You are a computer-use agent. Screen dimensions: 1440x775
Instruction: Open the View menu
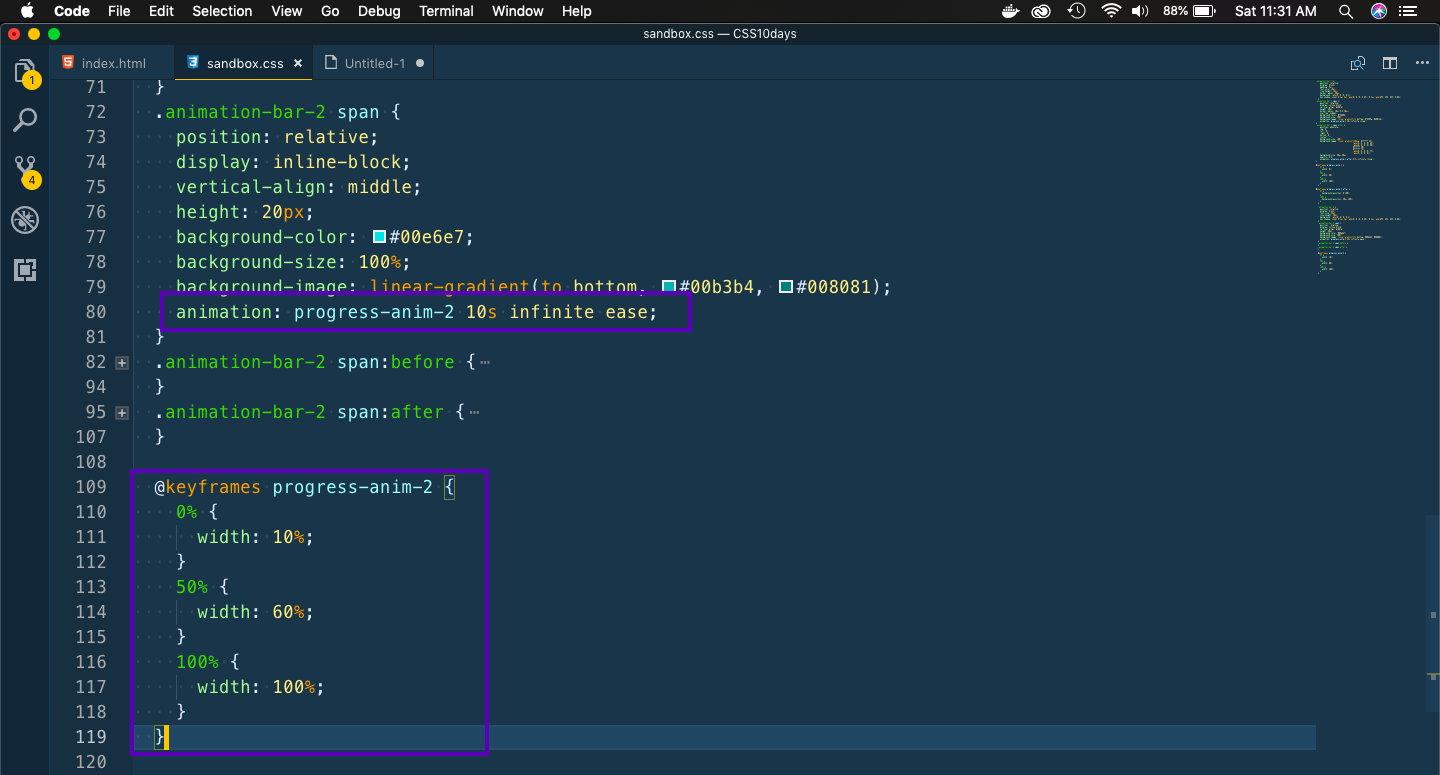287,11
